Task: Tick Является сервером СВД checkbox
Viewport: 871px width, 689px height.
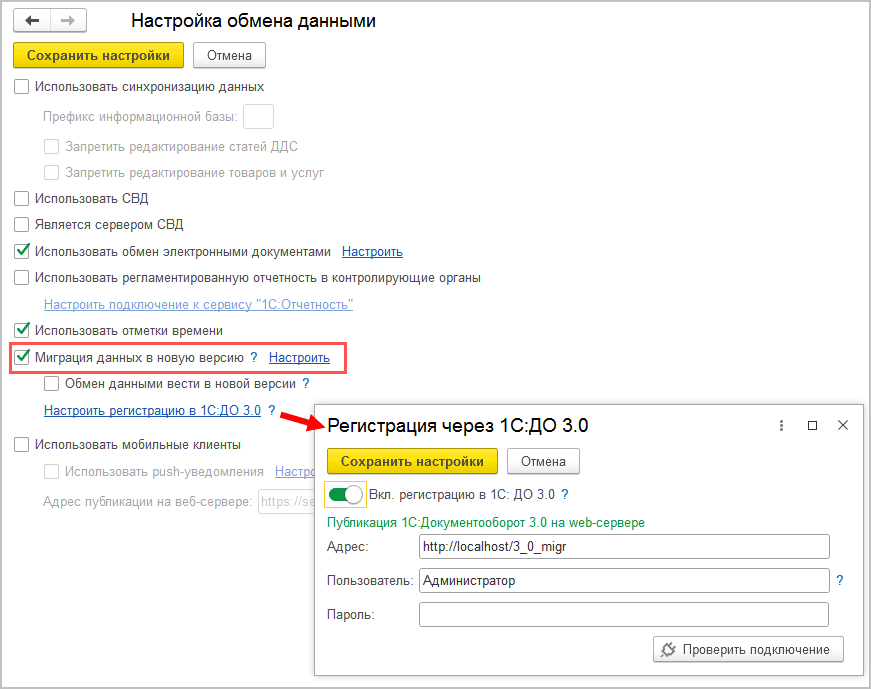Action: (x=22, y=224)
